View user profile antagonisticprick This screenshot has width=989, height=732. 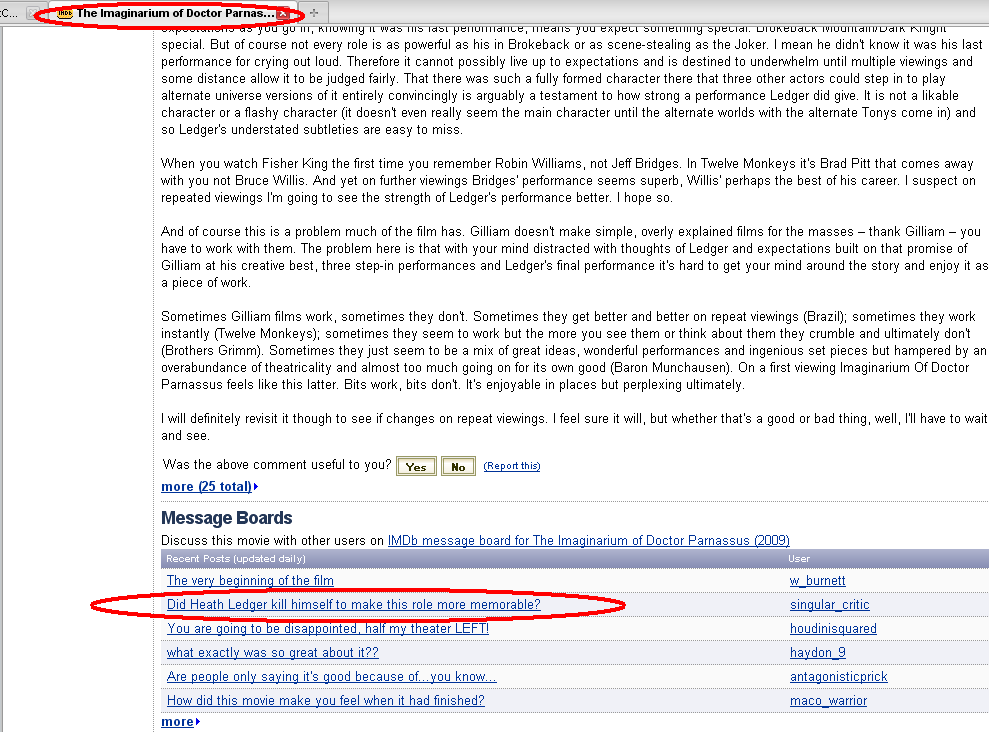[x=838, y=677]
